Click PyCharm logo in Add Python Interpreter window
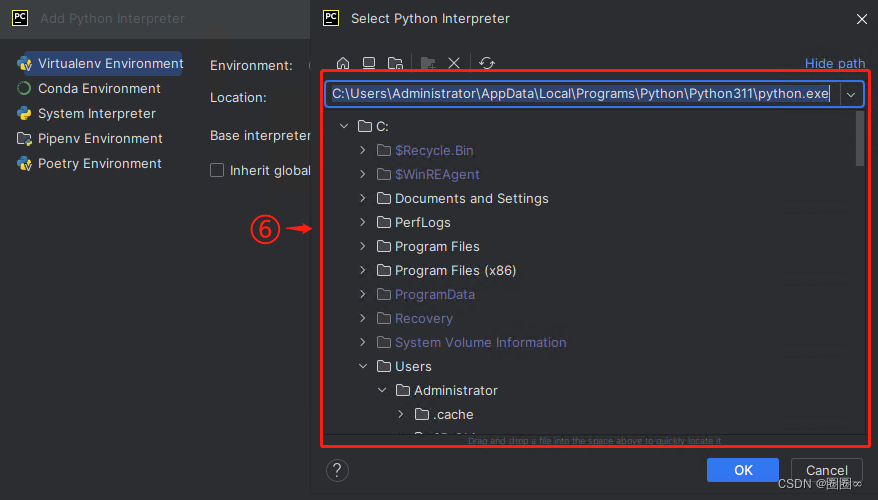Image resolution: width=878 pixels, height=500 pixels. pos(20,18)
